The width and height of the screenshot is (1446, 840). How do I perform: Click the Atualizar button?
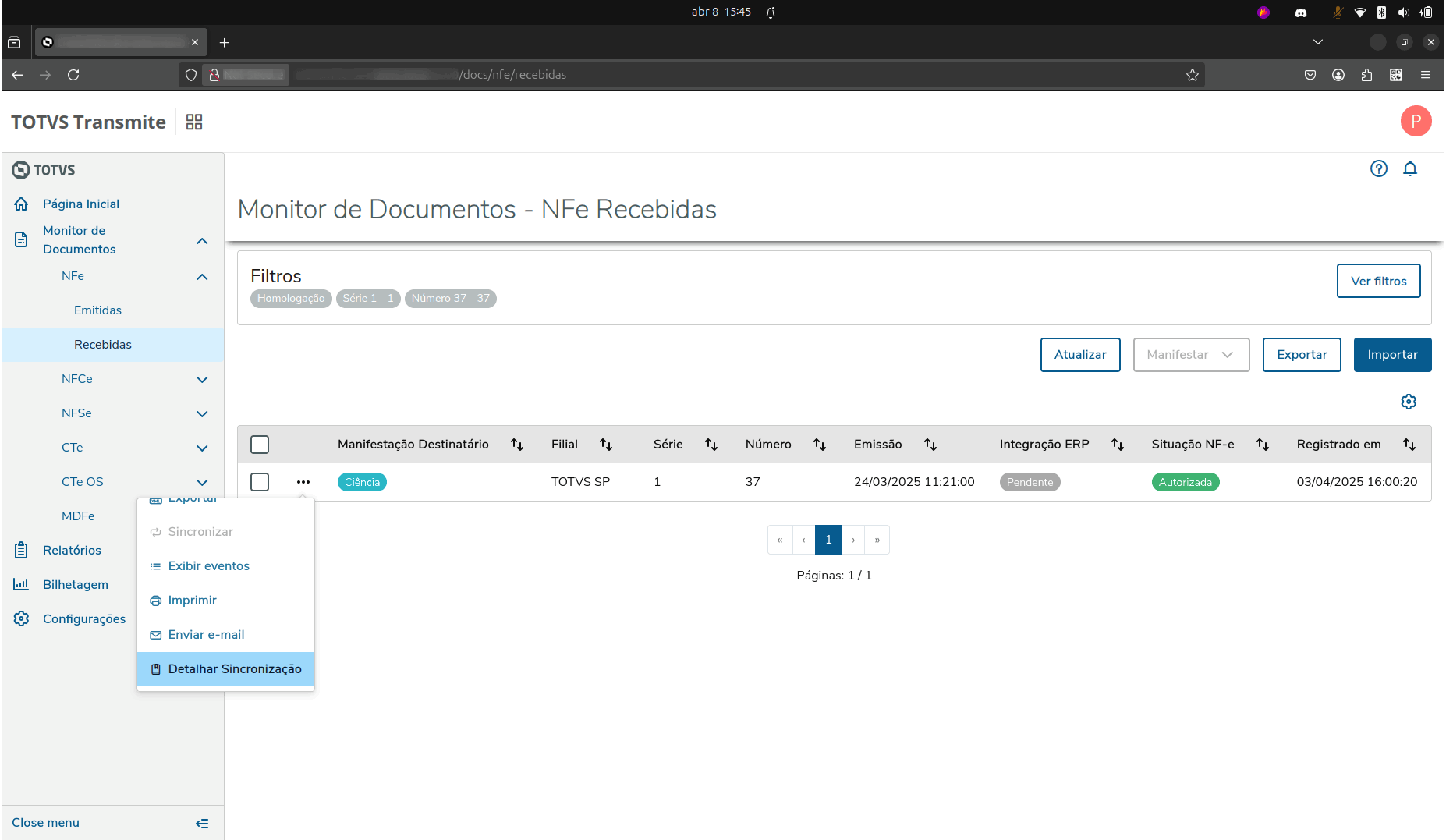coord(1080,355)
